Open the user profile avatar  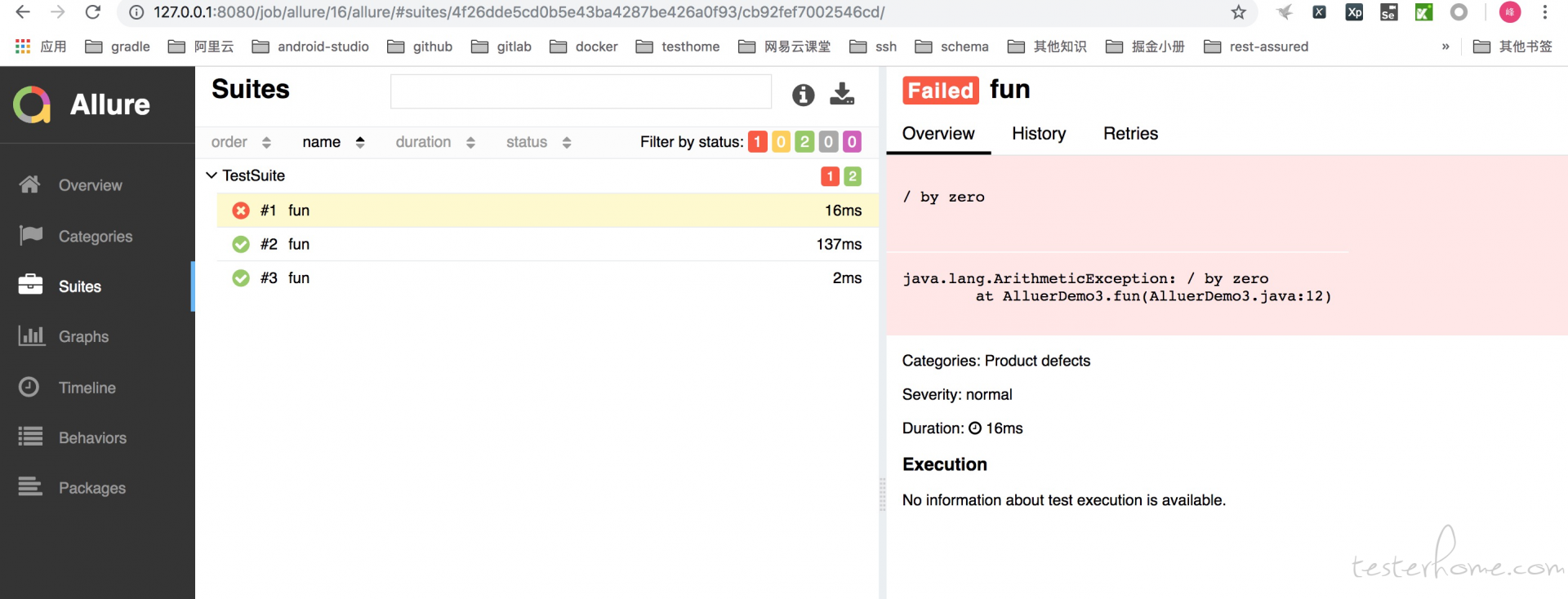tap(1510, 12)
